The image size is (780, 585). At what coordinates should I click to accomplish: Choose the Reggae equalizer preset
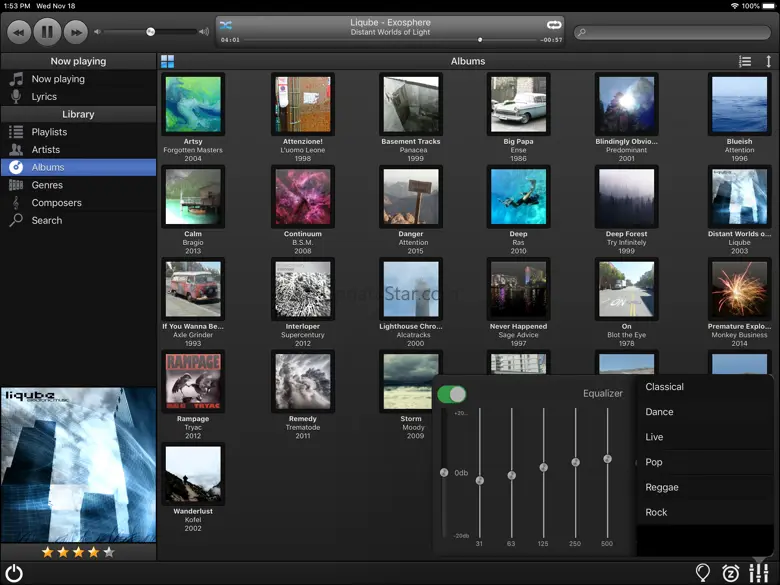click(704, 487)
